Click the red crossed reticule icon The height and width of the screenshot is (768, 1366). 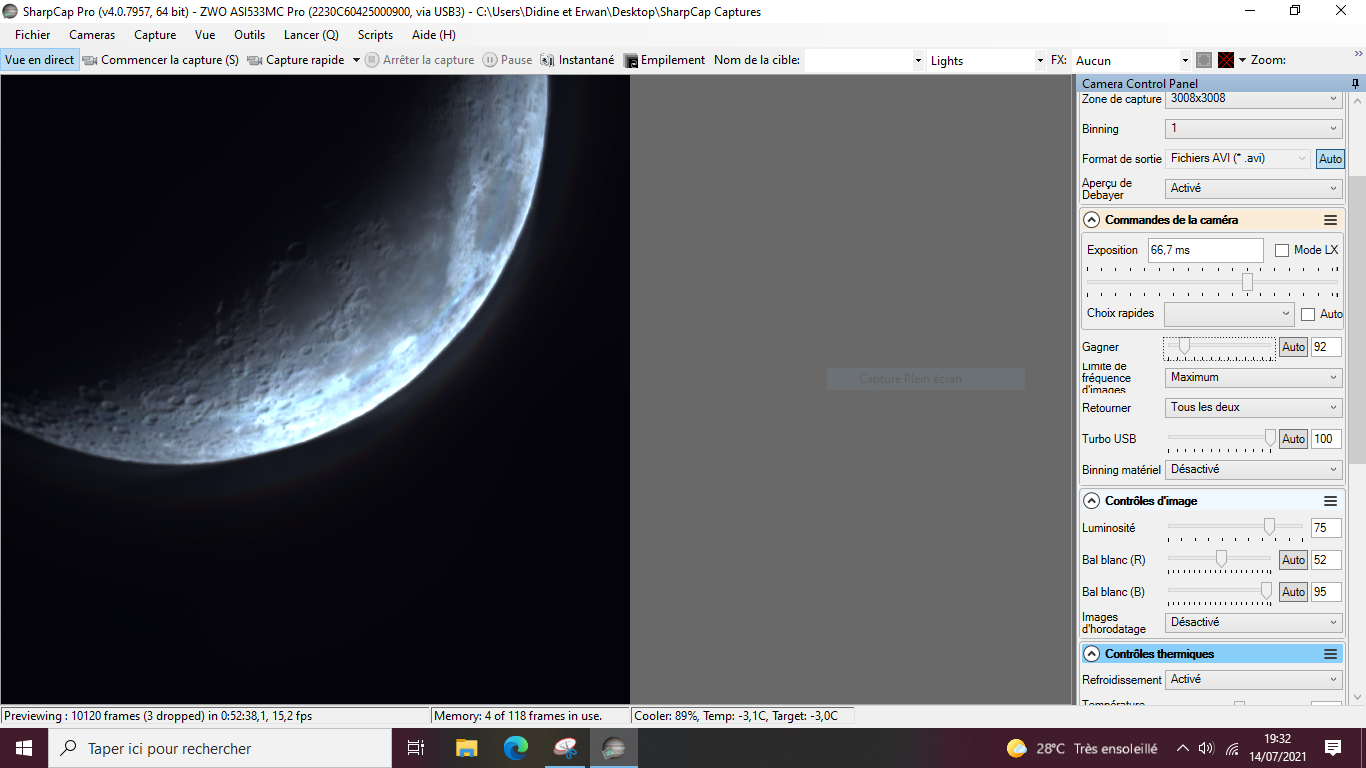(1226, 60)
